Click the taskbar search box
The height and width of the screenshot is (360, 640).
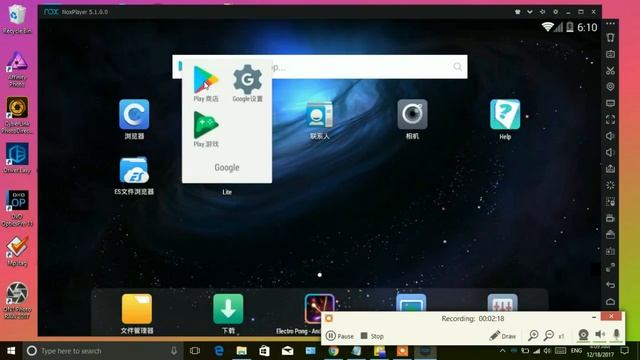click(x=102, y=351)
